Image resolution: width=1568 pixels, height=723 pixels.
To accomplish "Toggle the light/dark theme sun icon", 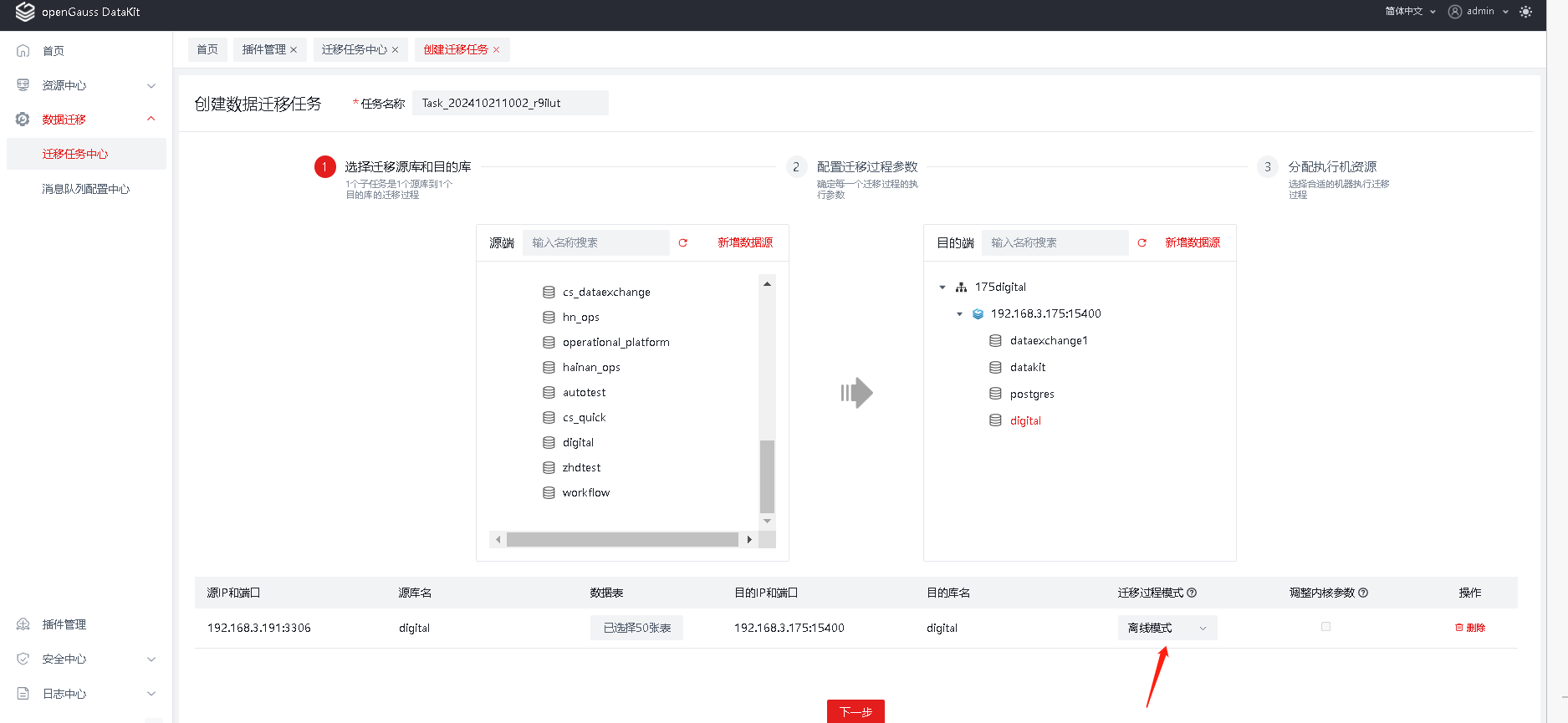I will click(1525, 12).
